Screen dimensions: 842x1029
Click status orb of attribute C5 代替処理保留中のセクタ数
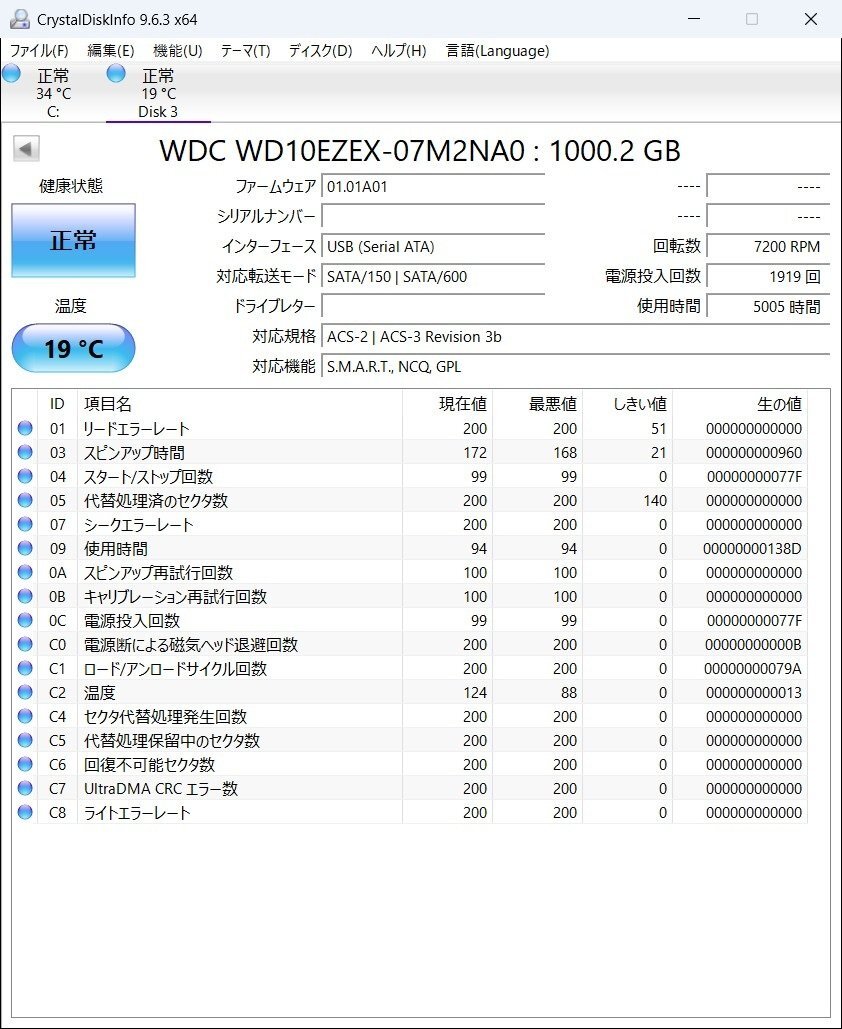coord(25,740)
